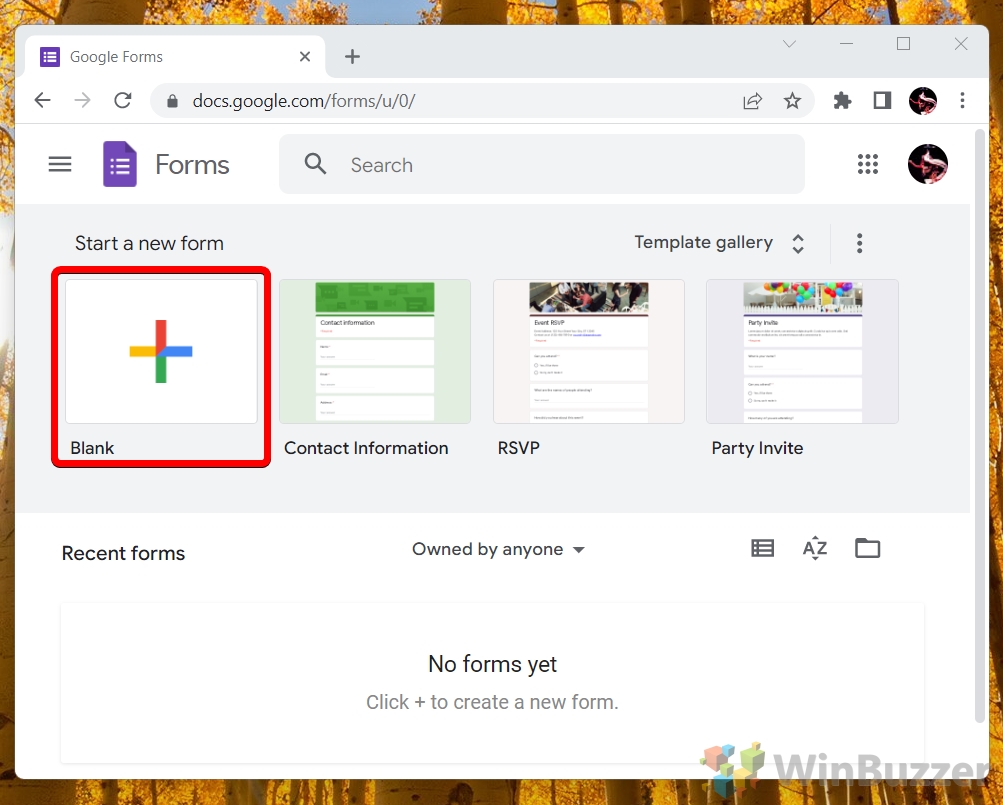Create a Blank form
Viewport: 1003px width, 805px height.
click(x=161, y=351)
